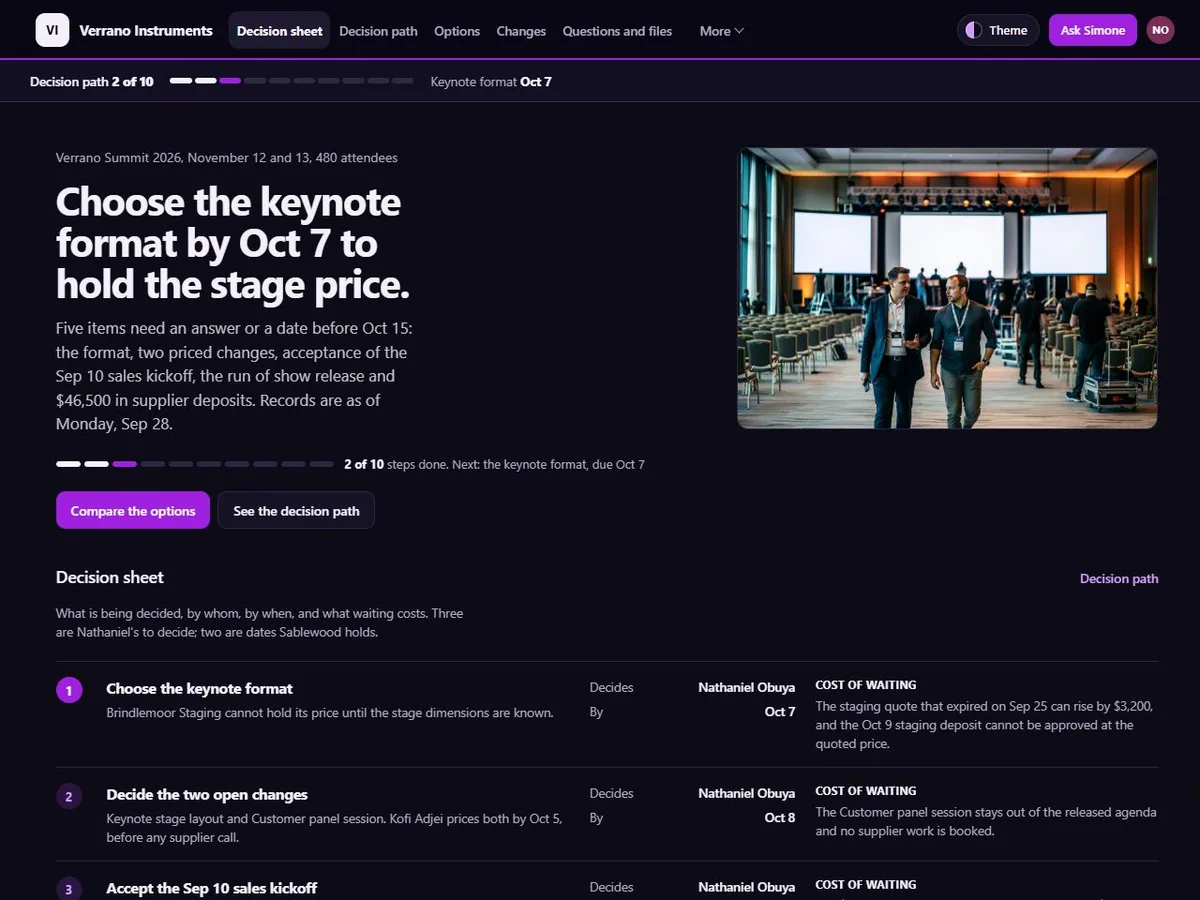Click the "Brindlemoor Staging cannot hold its price" description
Screen dimensions: 1200x900
click(330, 713)
